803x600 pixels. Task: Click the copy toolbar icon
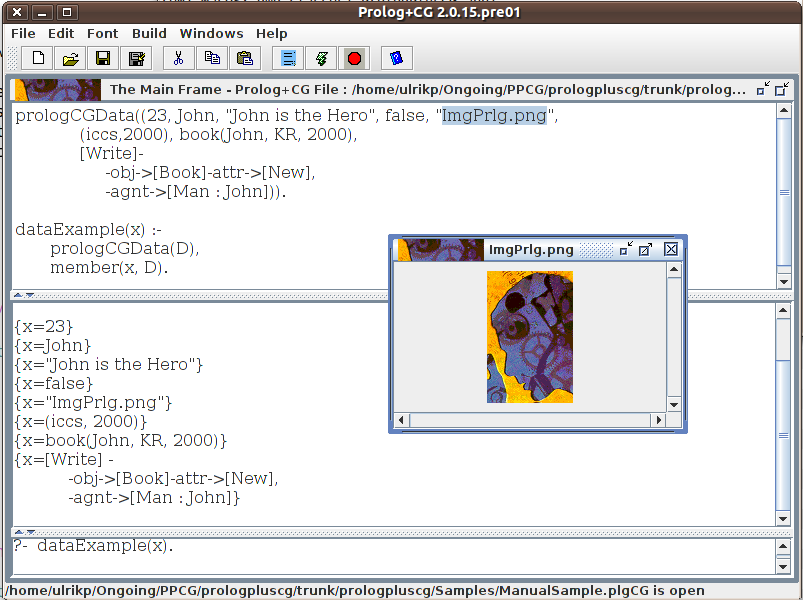[x=211, y=58]
